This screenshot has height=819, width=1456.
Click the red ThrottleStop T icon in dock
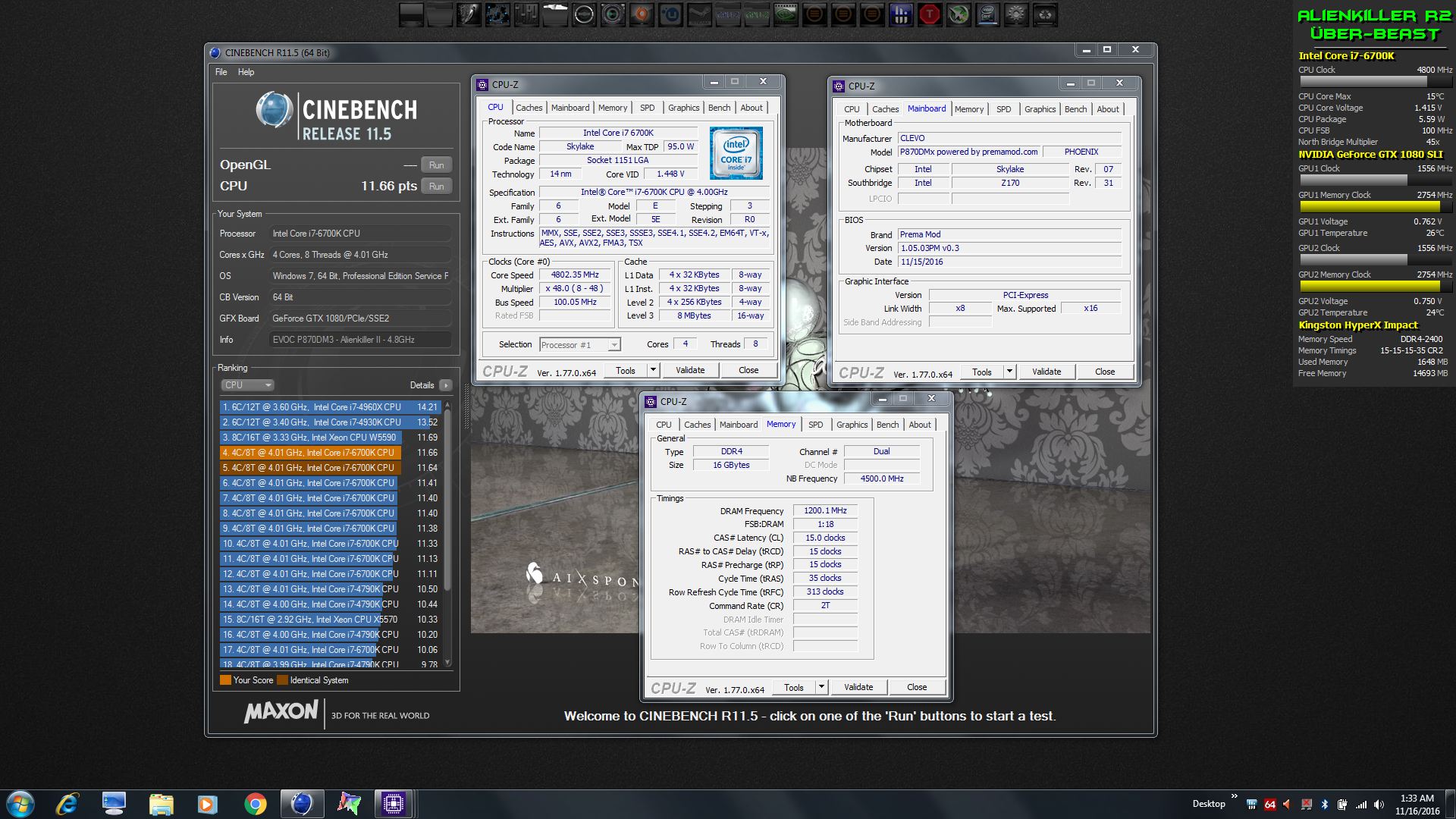(930, 14)
